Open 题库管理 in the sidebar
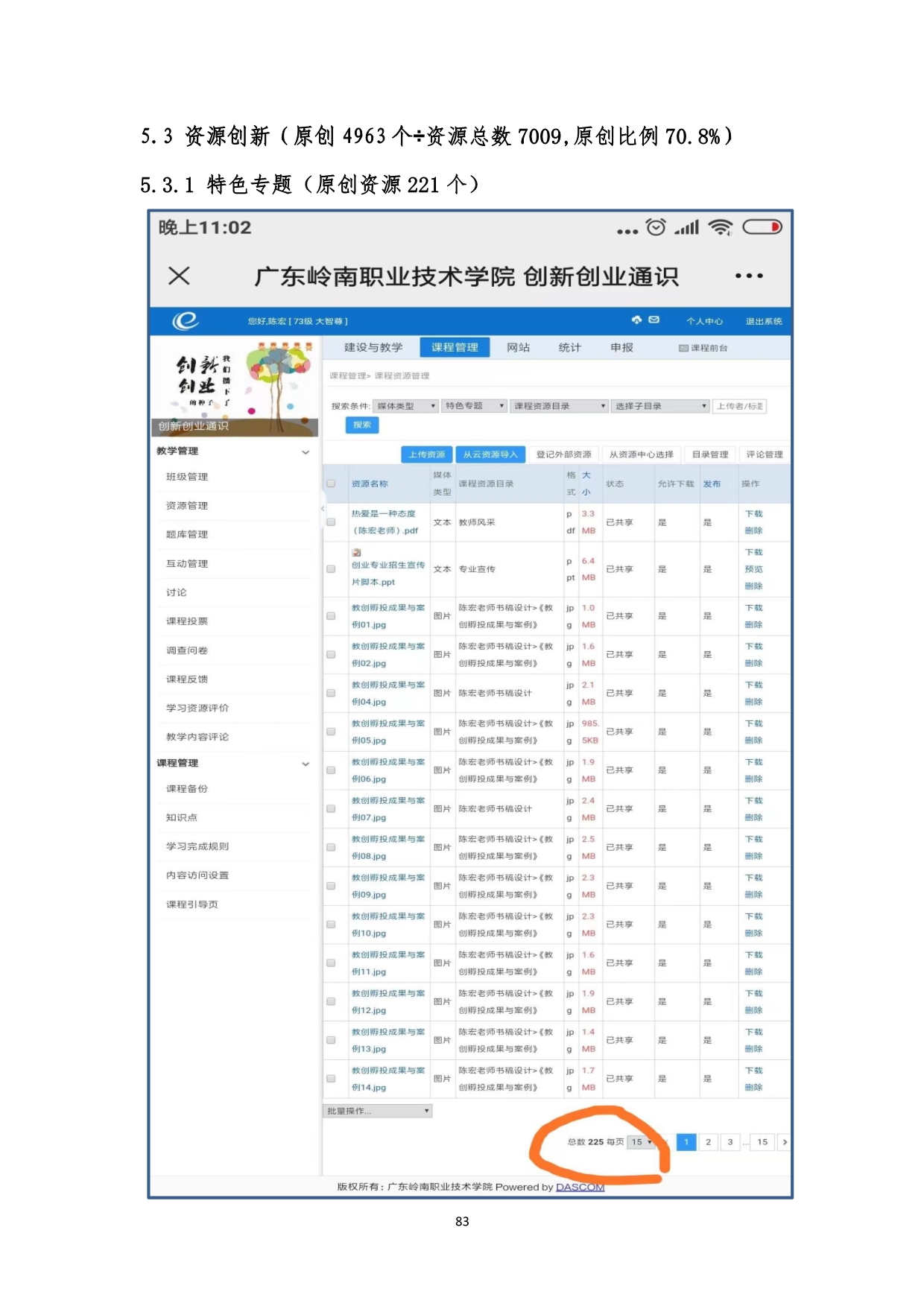Viewport: 924px width, 1306px height. coord(187,534)
